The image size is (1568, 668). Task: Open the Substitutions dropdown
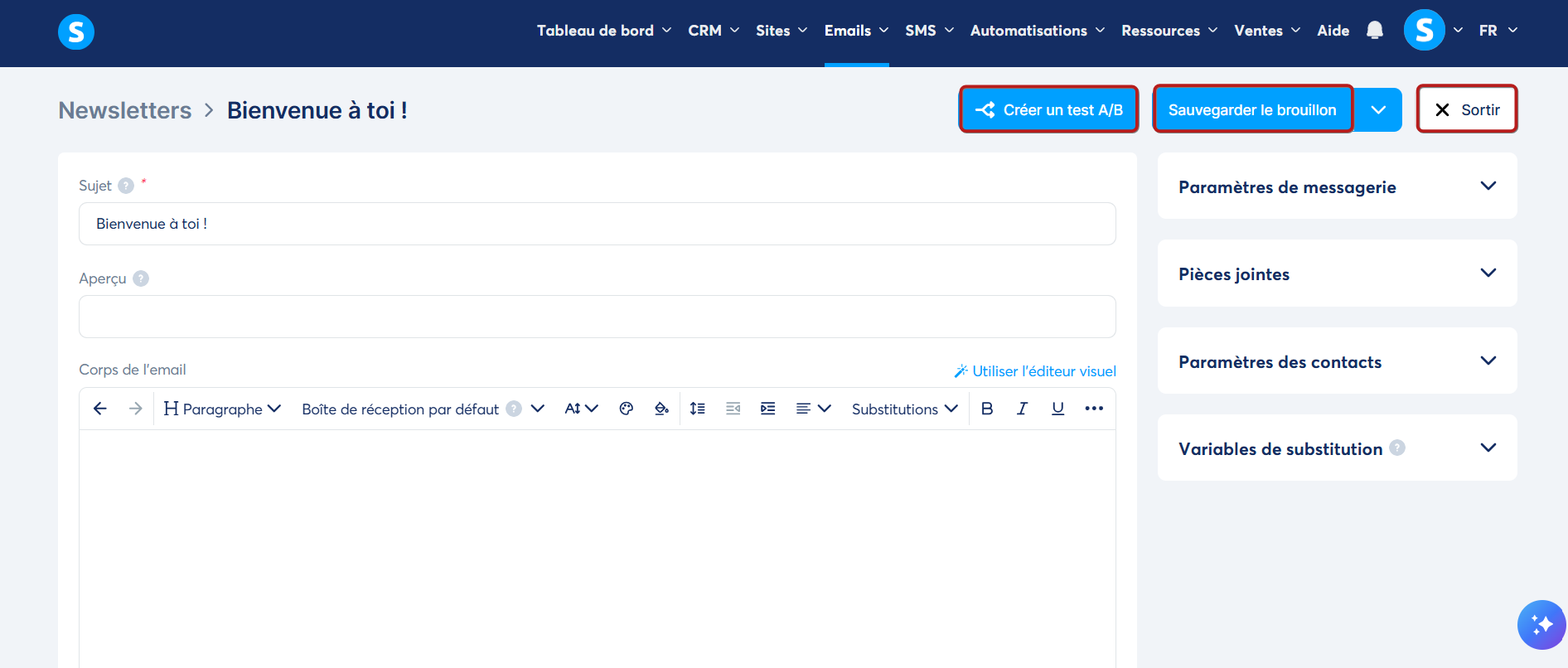point(904,409)
